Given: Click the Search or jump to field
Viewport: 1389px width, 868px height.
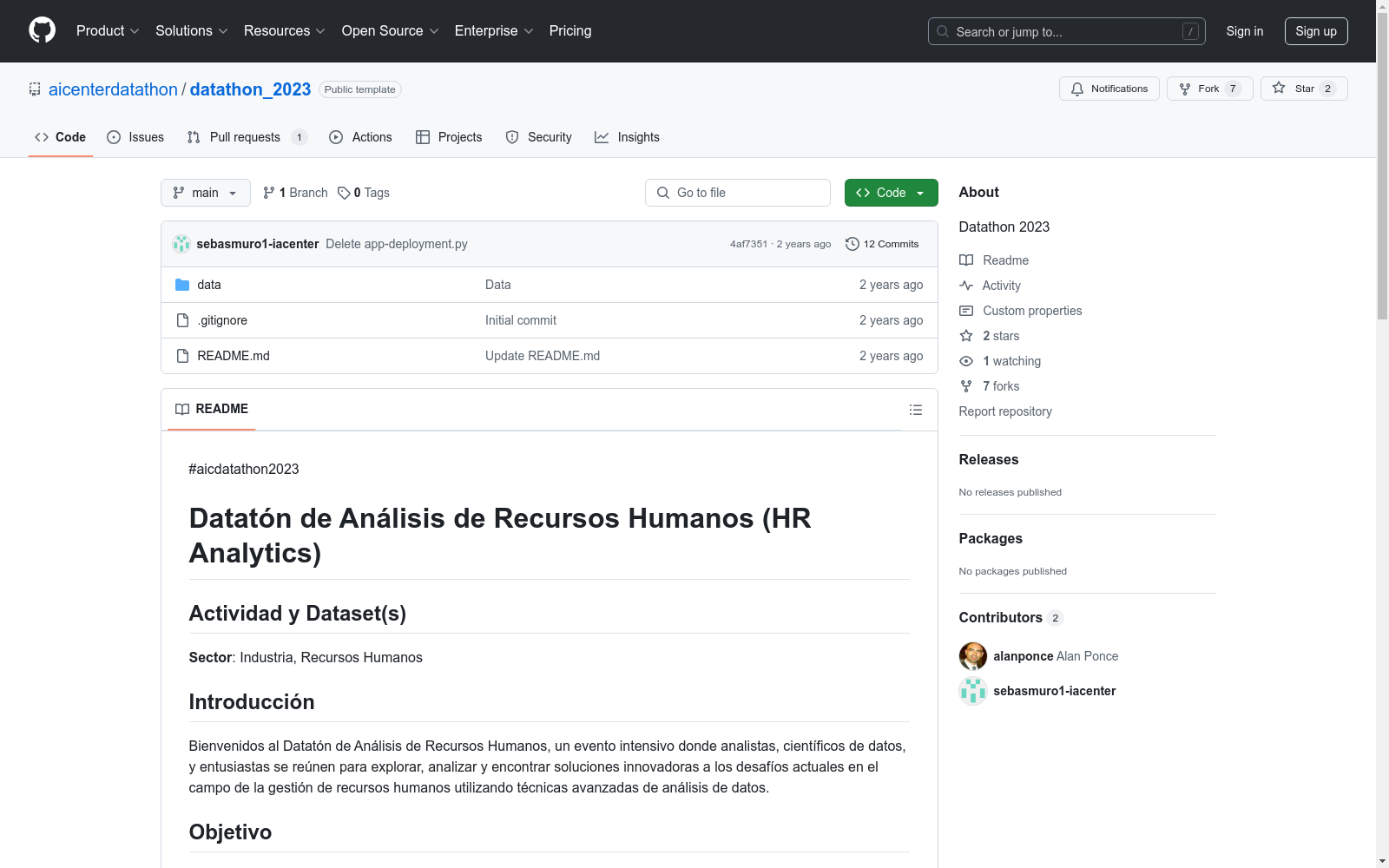Looking at the screenshot, I should (x=1067, y=31).
